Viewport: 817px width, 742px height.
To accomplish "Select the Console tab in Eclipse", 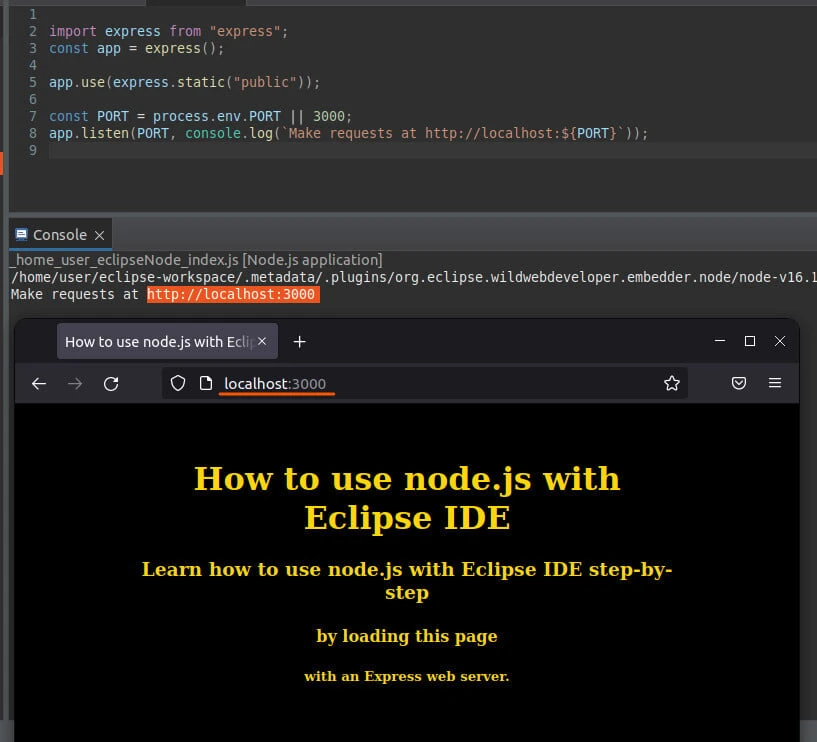I will tap(59, 235).
